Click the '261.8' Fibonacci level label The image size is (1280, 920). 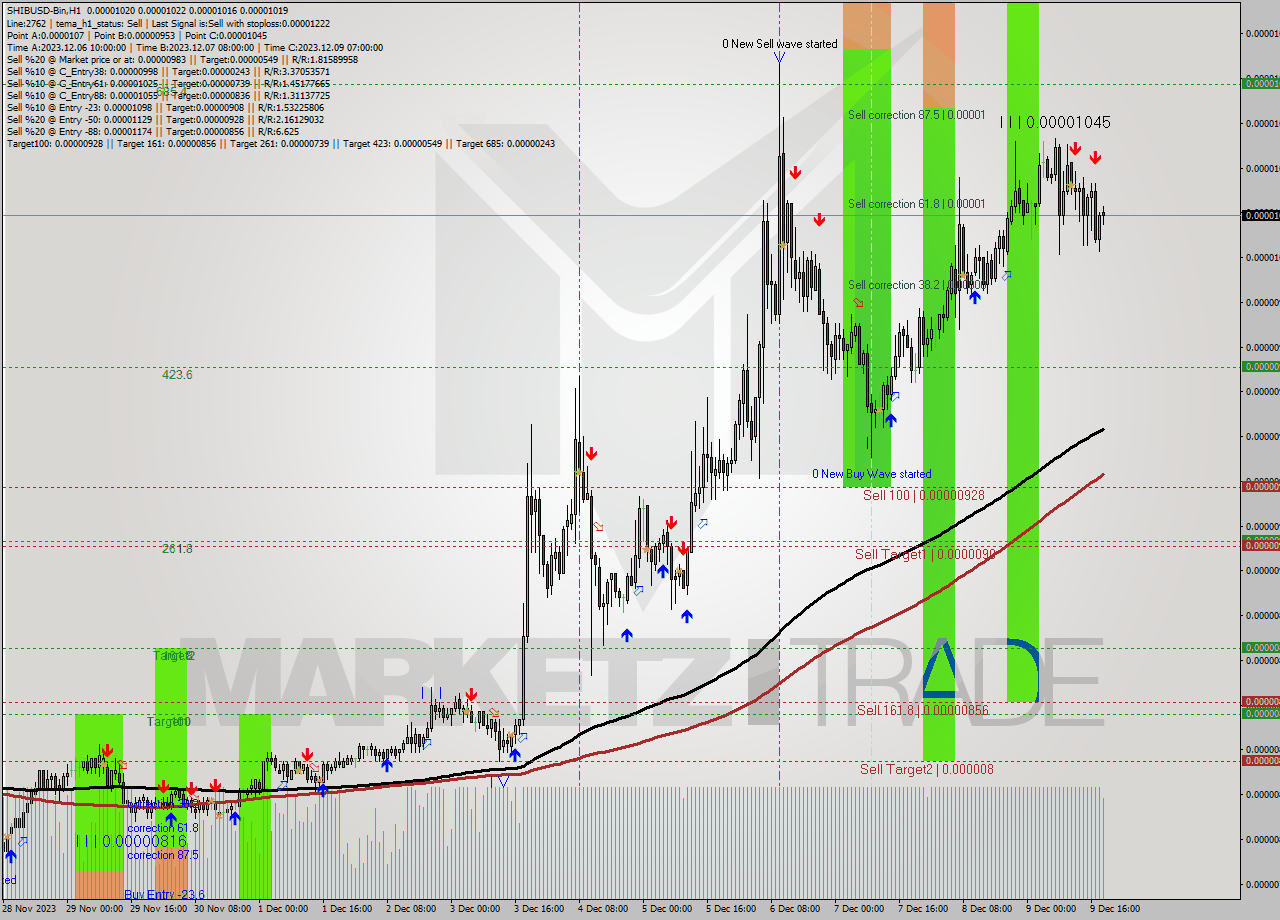pos(177,548)
